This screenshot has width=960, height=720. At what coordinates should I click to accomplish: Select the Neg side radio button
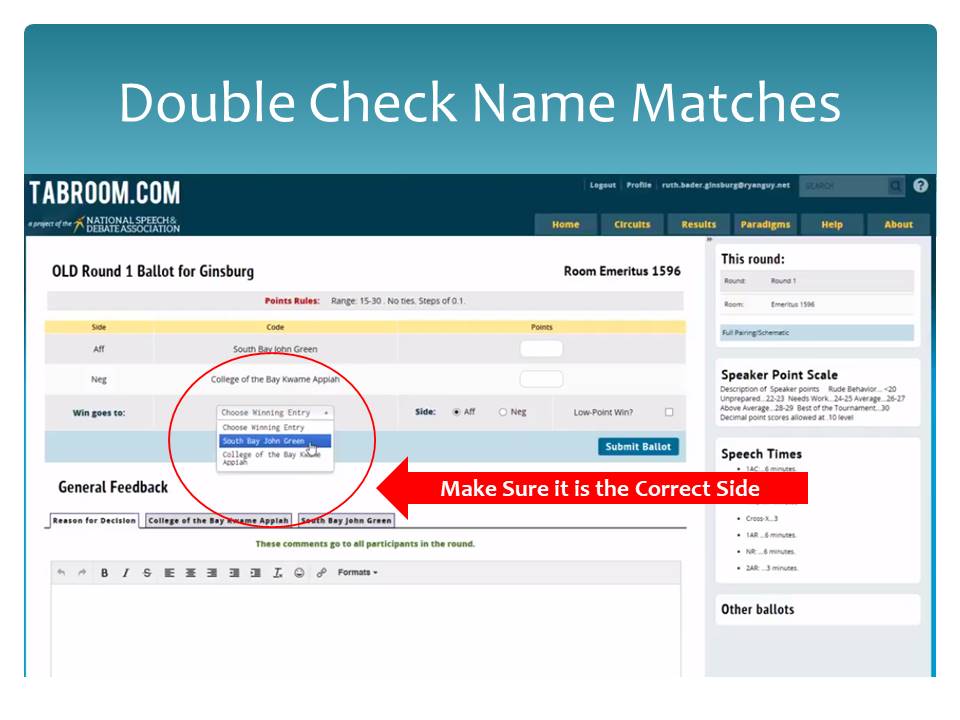[x=503, y=412]
